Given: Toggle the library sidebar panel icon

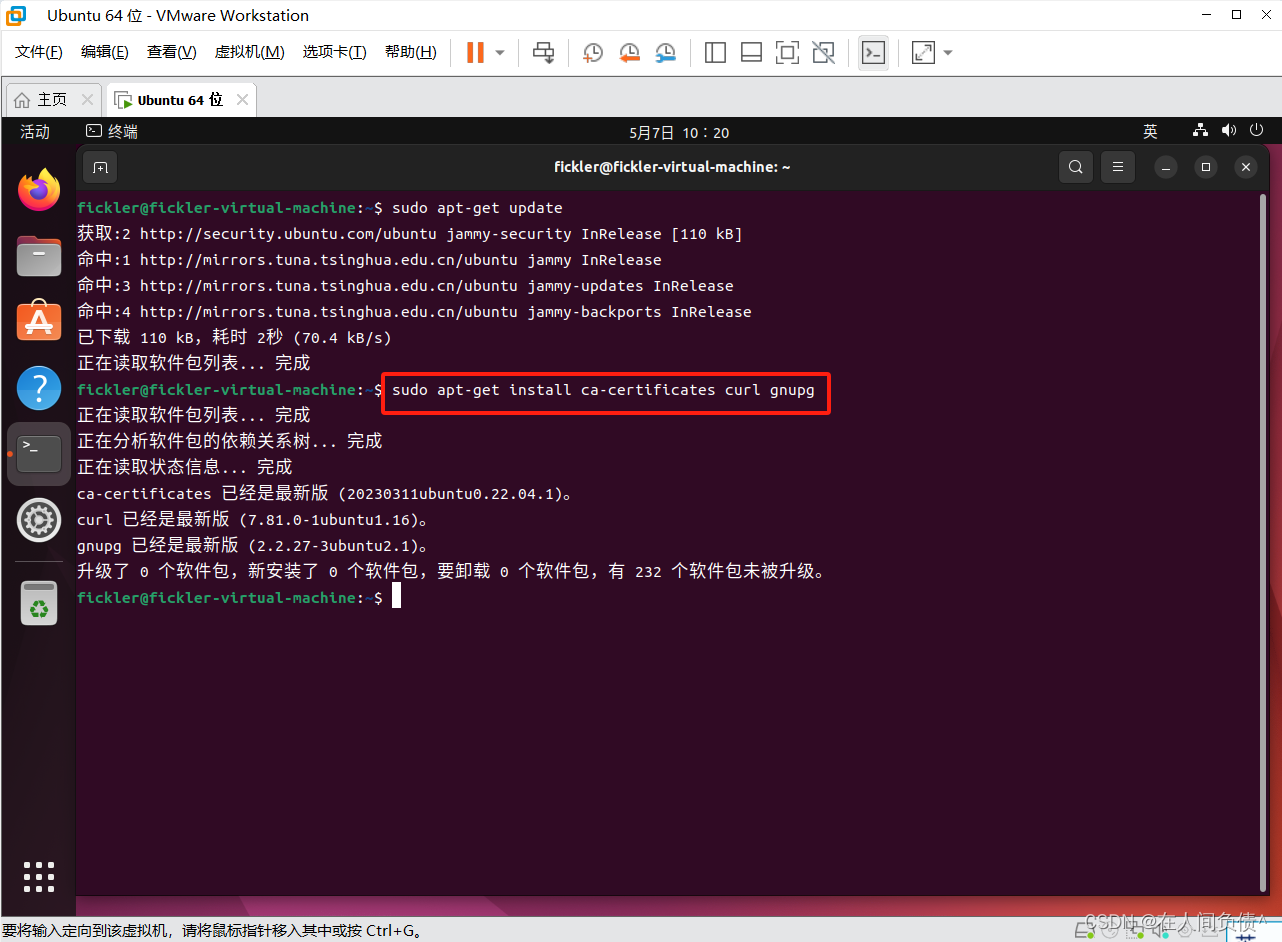Looking at the screenshot, I should coord(715,52).
